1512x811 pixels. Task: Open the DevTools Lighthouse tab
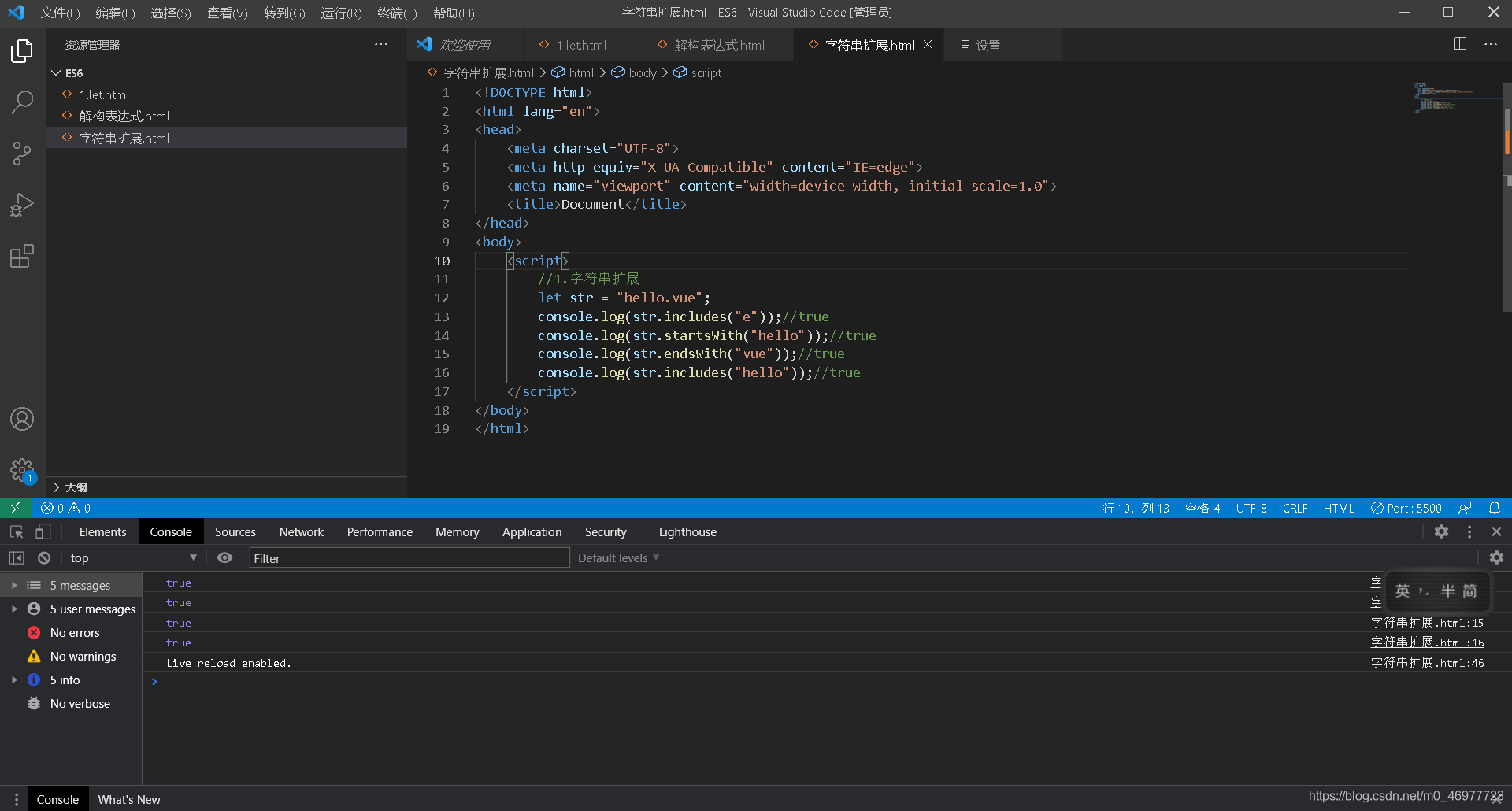pyautogui.click(x=687, y=532)
